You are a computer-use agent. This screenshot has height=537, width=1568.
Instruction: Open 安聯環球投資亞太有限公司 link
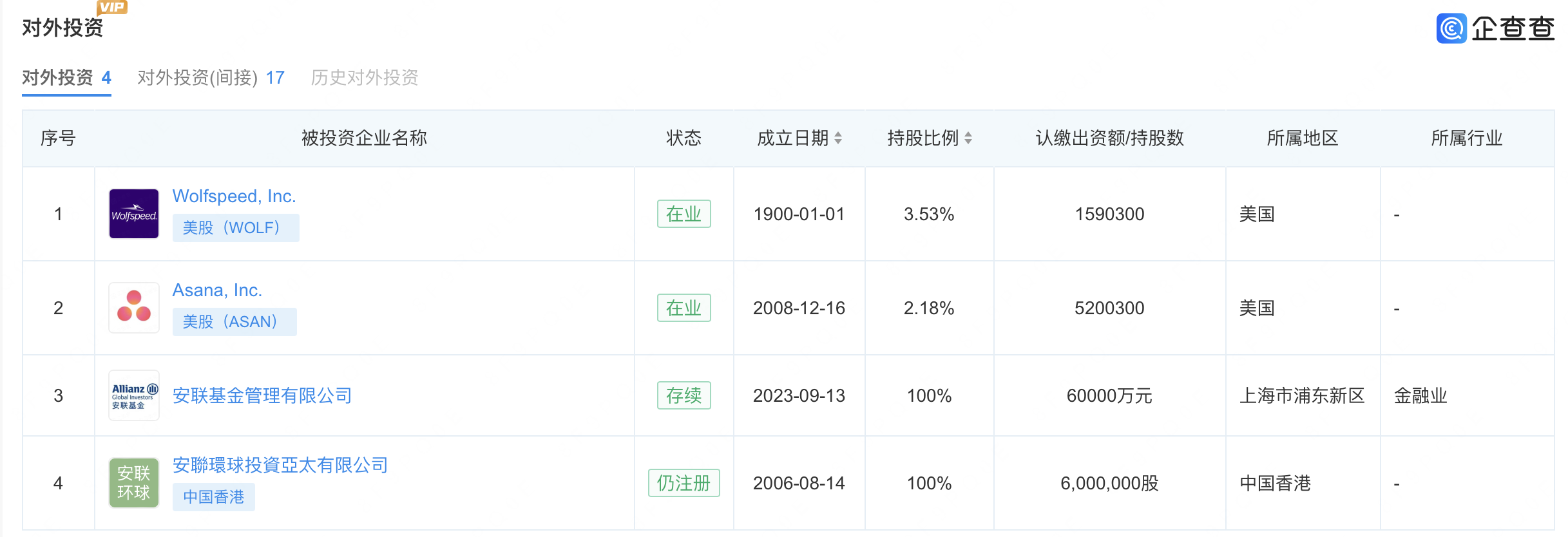(280, 465)
